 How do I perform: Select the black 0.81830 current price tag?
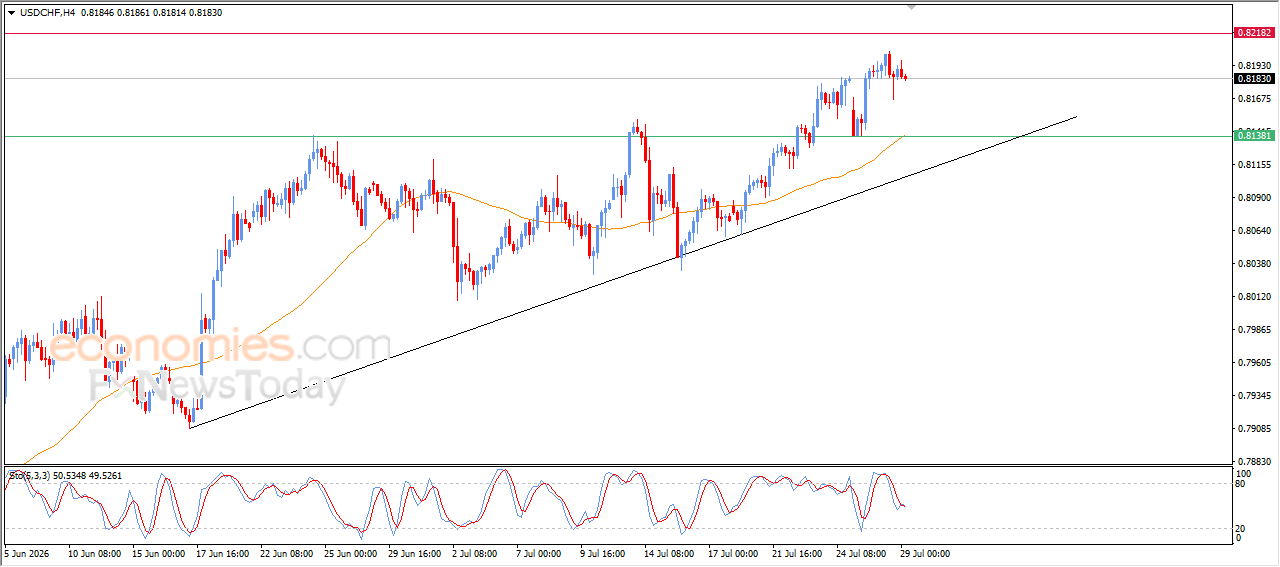[x=1254, y=78]
